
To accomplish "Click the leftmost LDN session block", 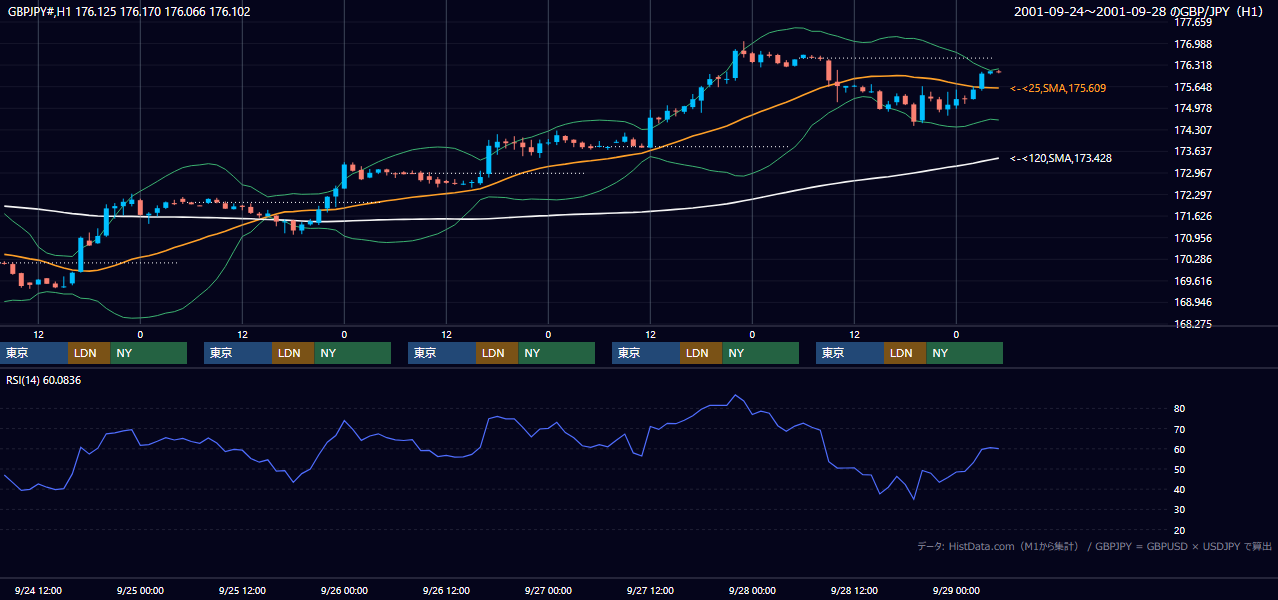I will coord(89,353).
